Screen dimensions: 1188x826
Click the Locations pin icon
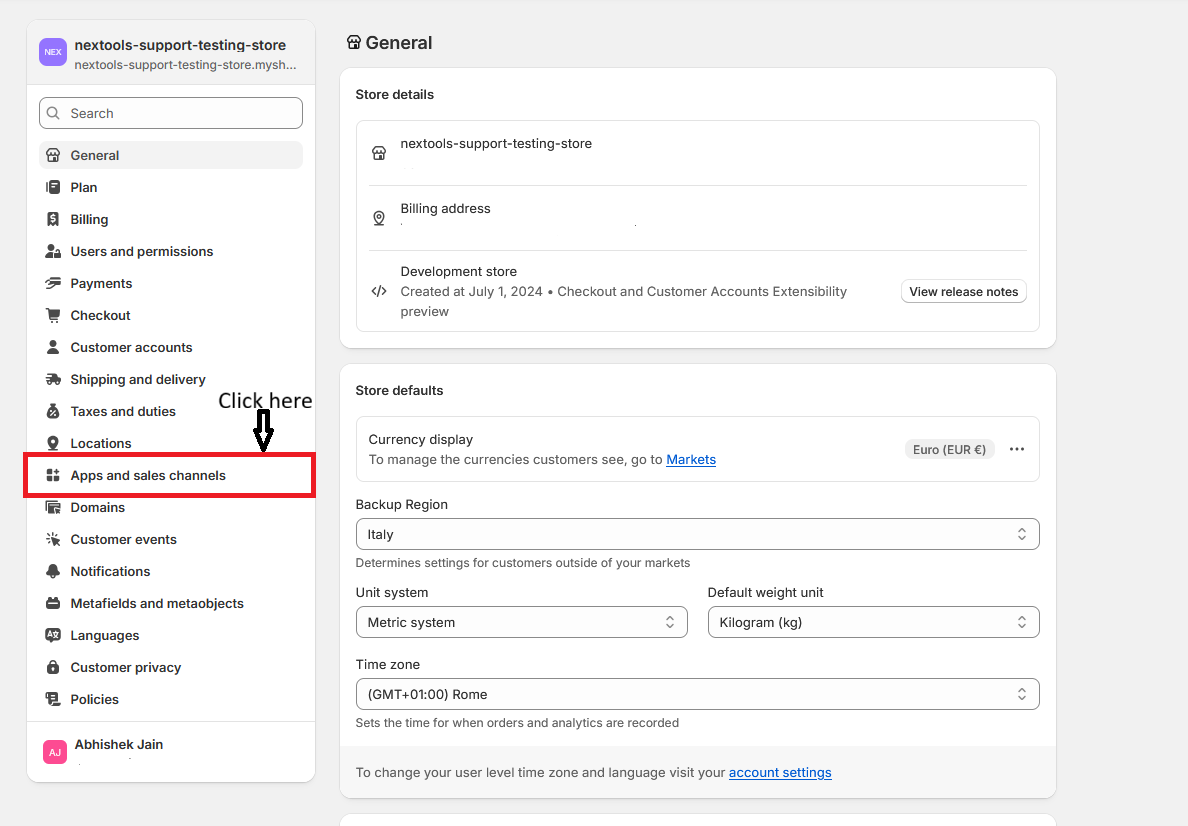53,443
